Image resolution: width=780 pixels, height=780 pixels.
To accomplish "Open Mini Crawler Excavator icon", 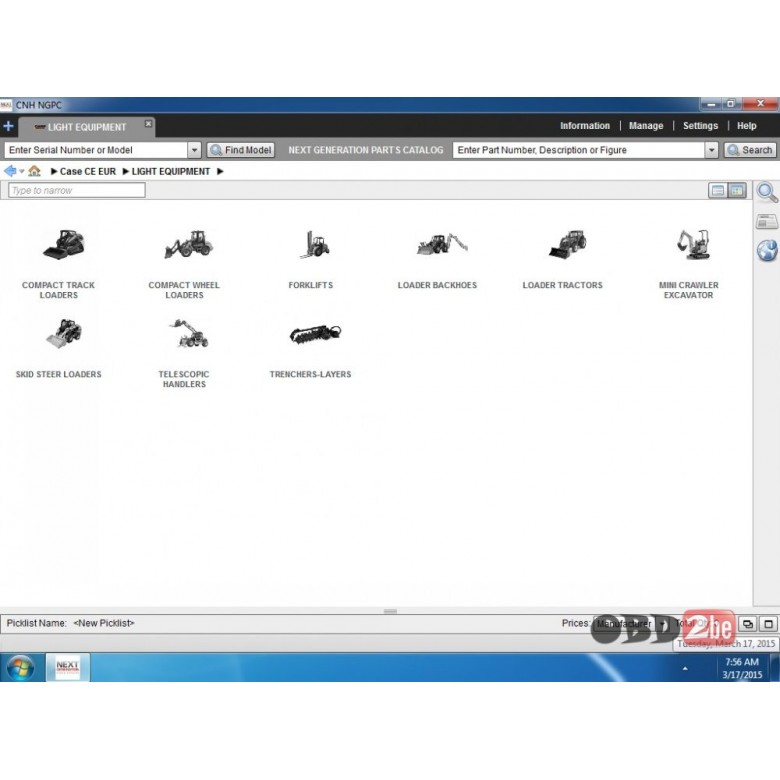I will pyautogui.click(x=693, y=244).
